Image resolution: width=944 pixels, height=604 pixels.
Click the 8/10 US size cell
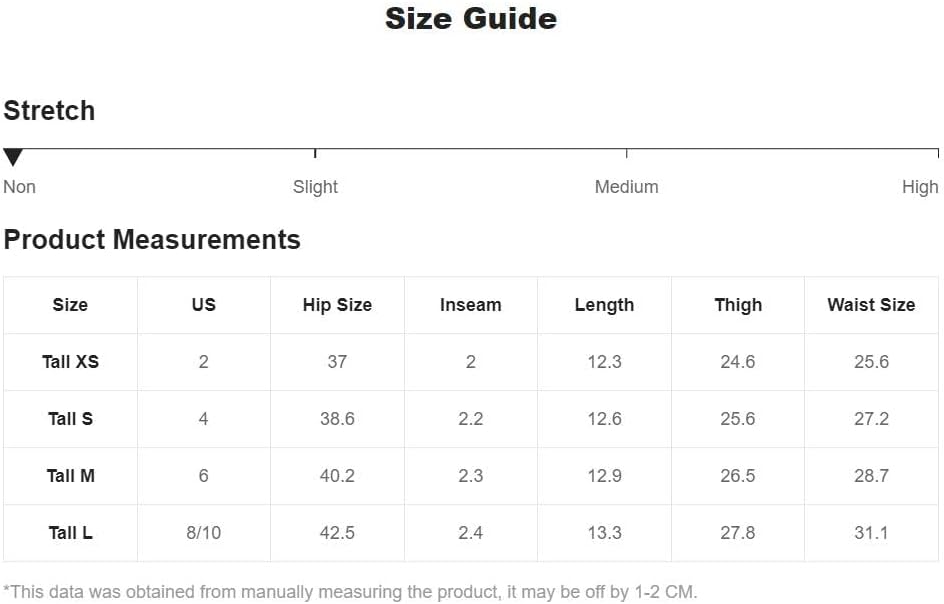(x=203, y=533)
